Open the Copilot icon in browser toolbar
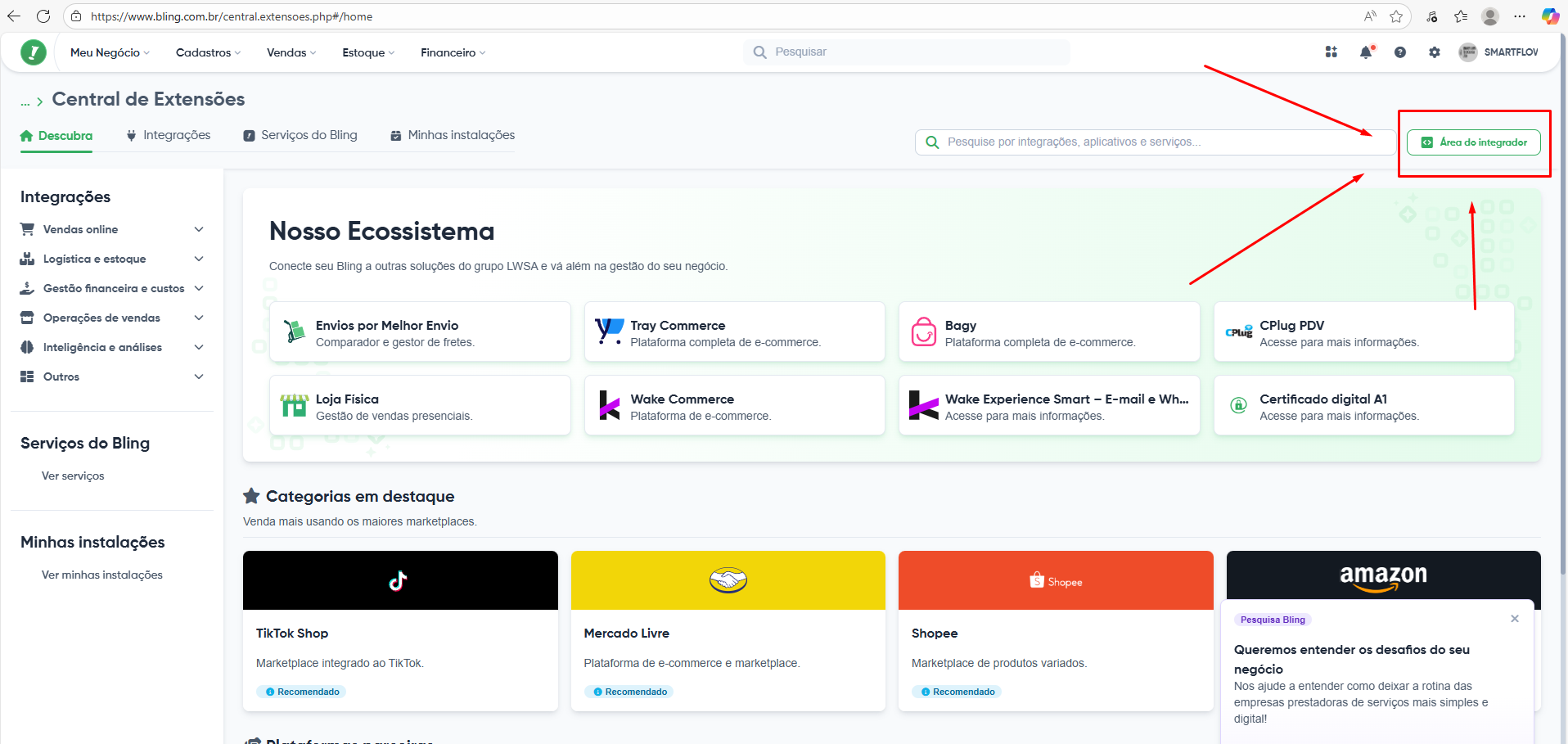1568x744 pixels. [x=1550, y=16]
